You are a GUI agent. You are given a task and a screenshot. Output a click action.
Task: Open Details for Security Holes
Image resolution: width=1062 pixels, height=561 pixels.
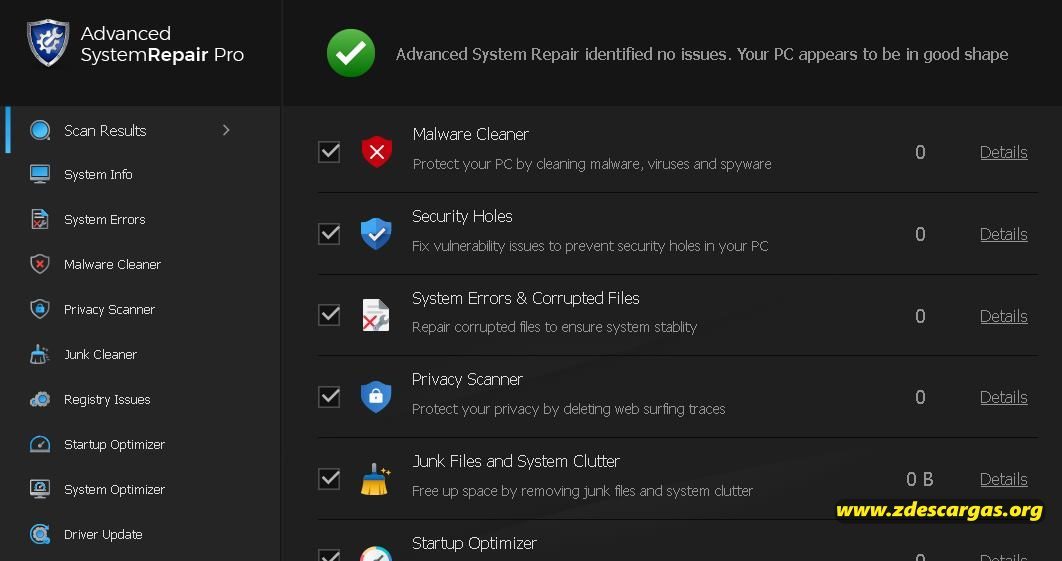(1004, 234)
